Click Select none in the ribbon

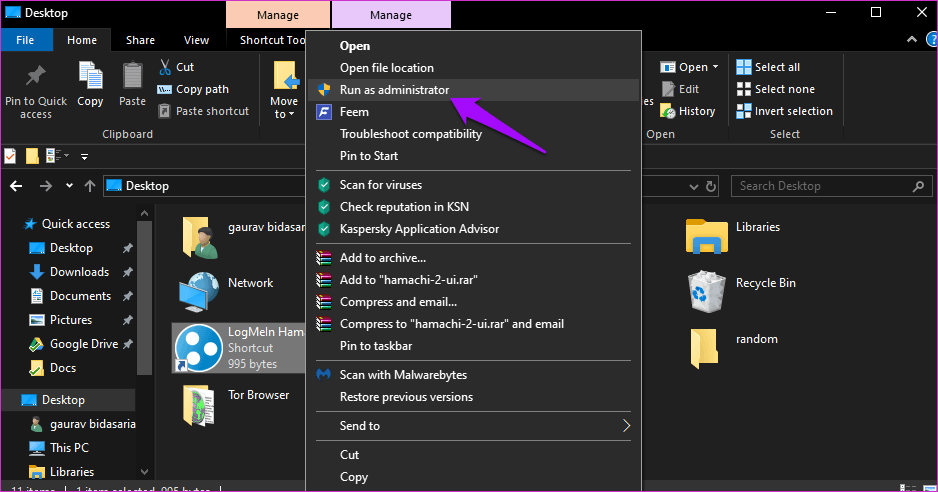[x=775, y=89]
